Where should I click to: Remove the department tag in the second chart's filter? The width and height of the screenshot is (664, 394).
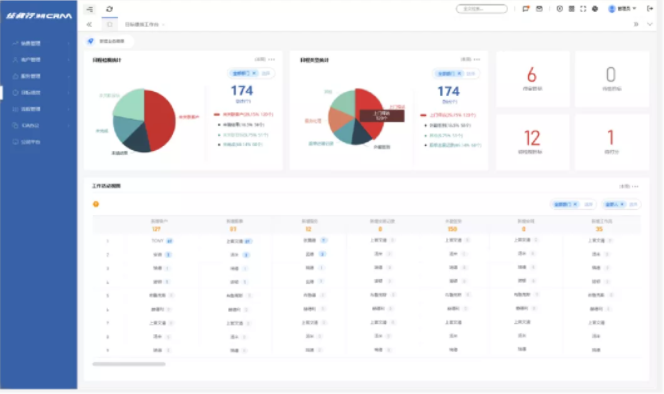(x=459, y=74)
